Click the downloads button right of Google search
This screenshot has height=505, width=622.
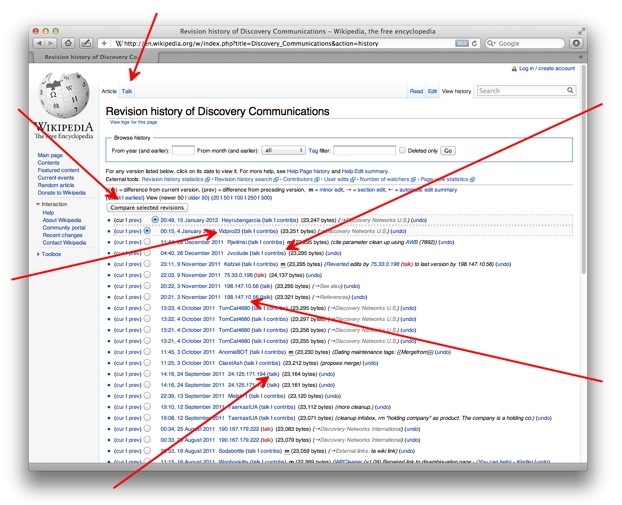coord(576,43)
